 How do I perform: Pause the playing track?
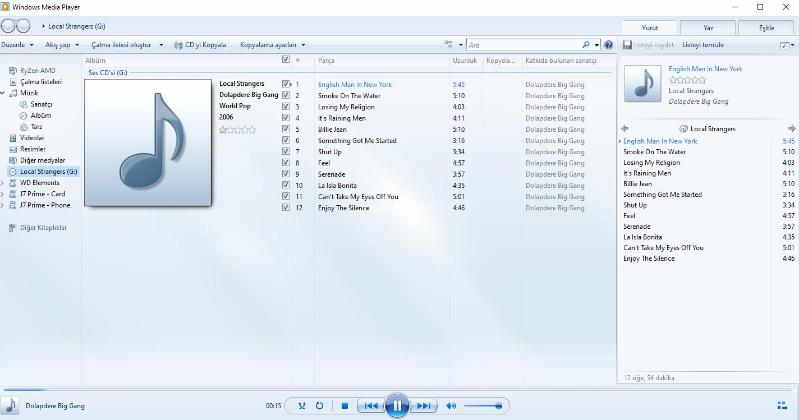(397, 406)
